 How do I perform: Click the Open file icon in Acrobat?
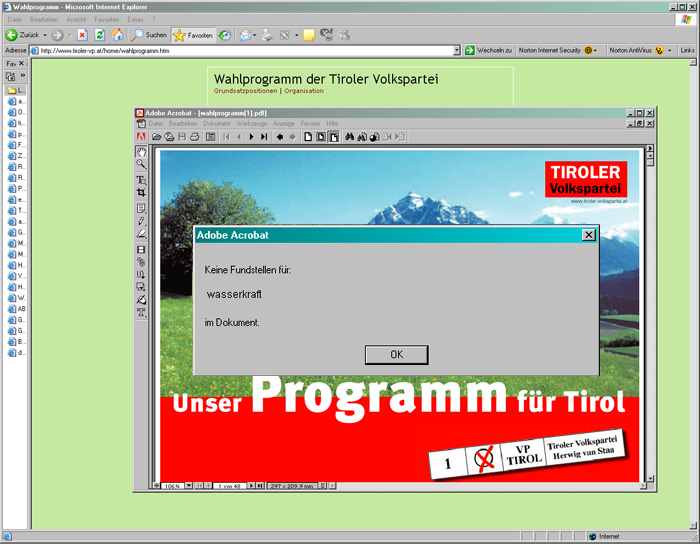156,137
